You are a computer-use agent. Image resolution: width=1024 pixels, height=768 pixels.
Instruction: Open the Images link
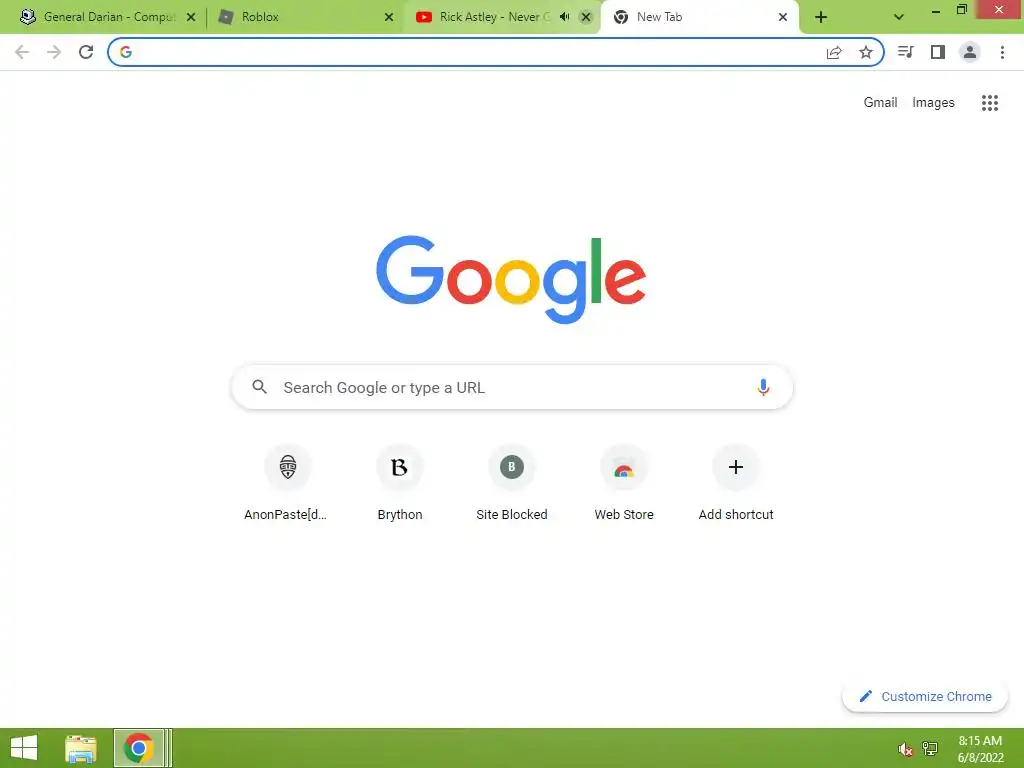(x=933, y=103)
